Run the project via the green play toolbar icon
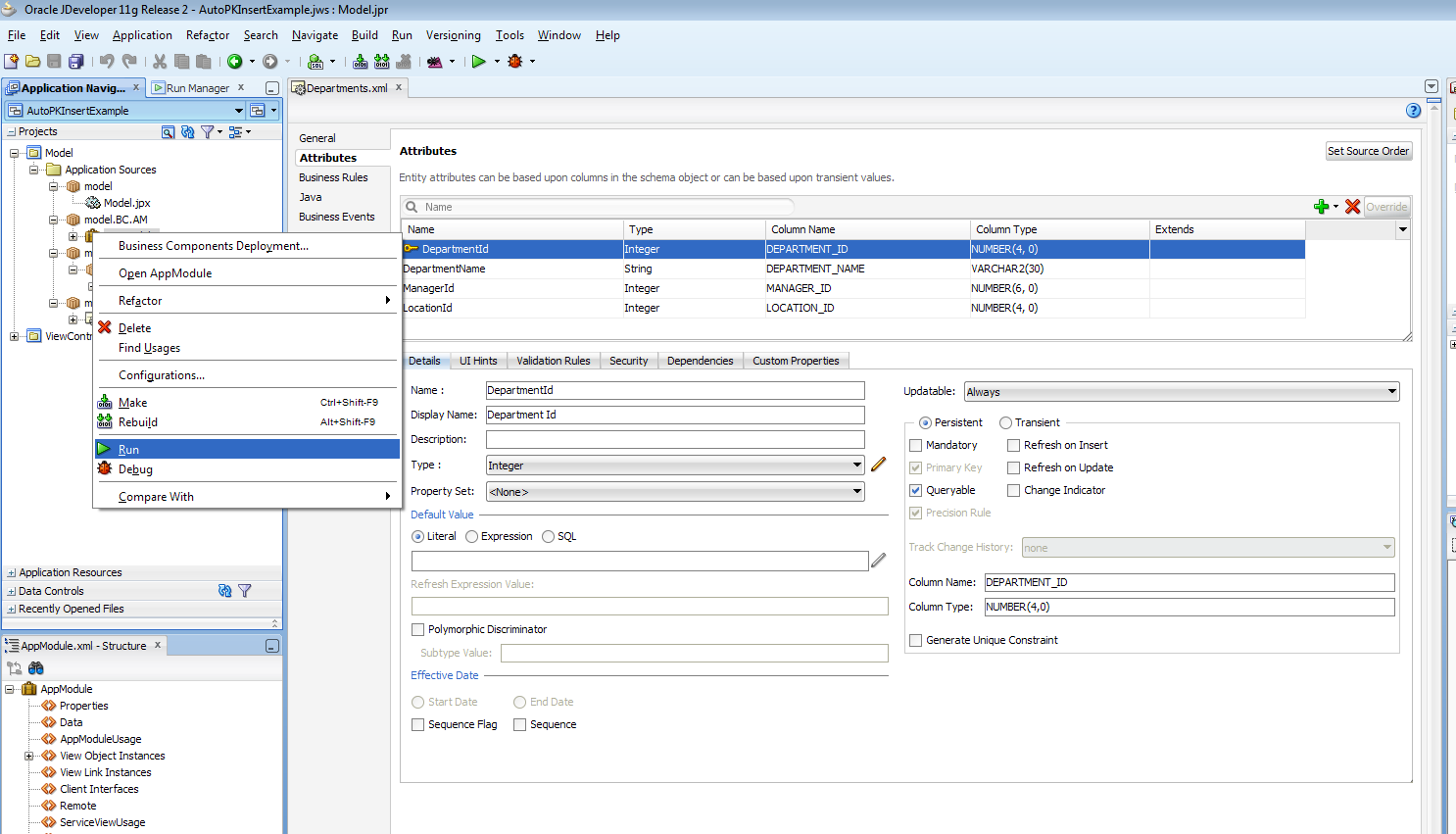 pyautogui.click(x=479, y=61)
